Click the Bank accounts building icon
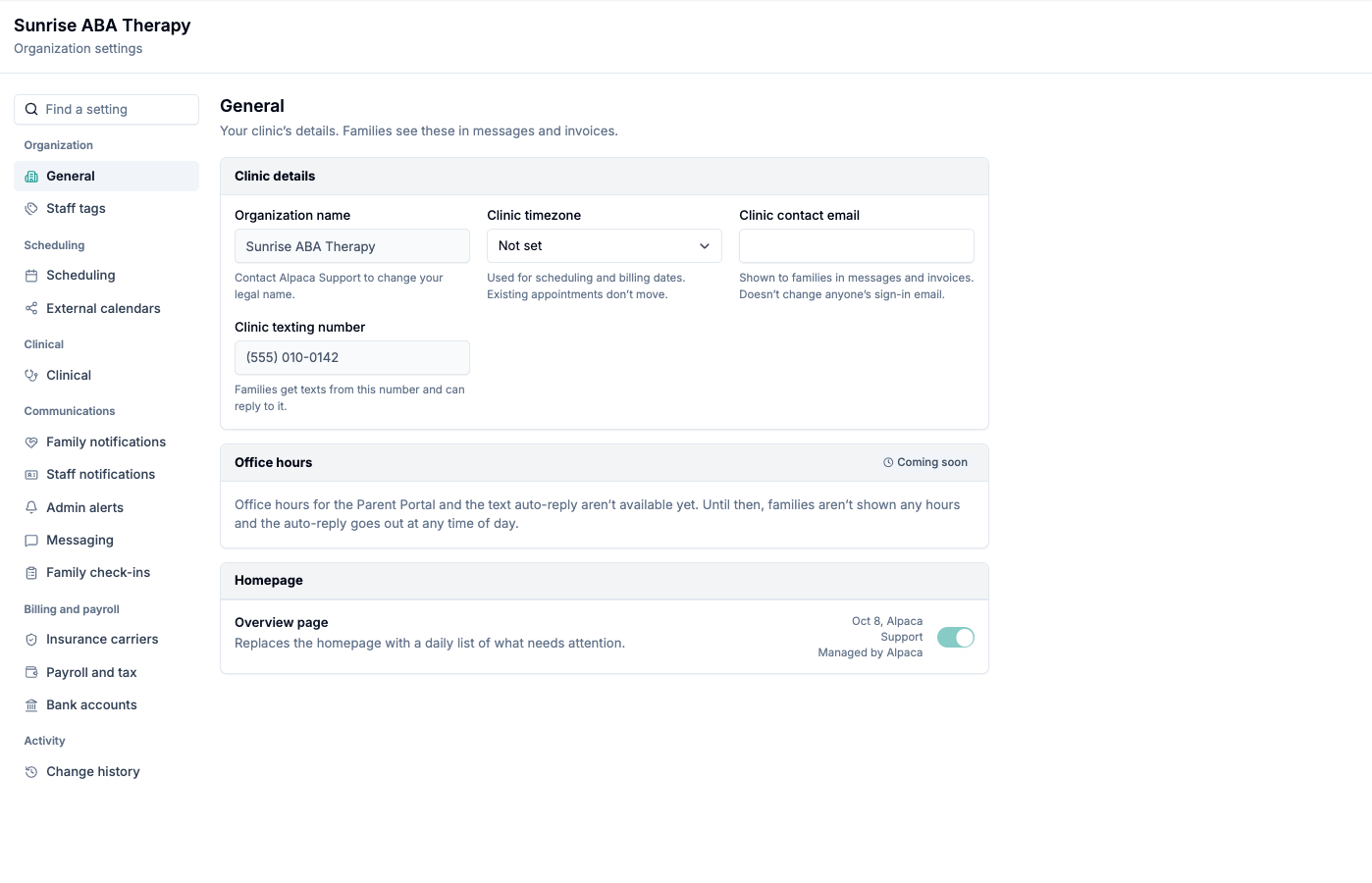 [31, 705]
